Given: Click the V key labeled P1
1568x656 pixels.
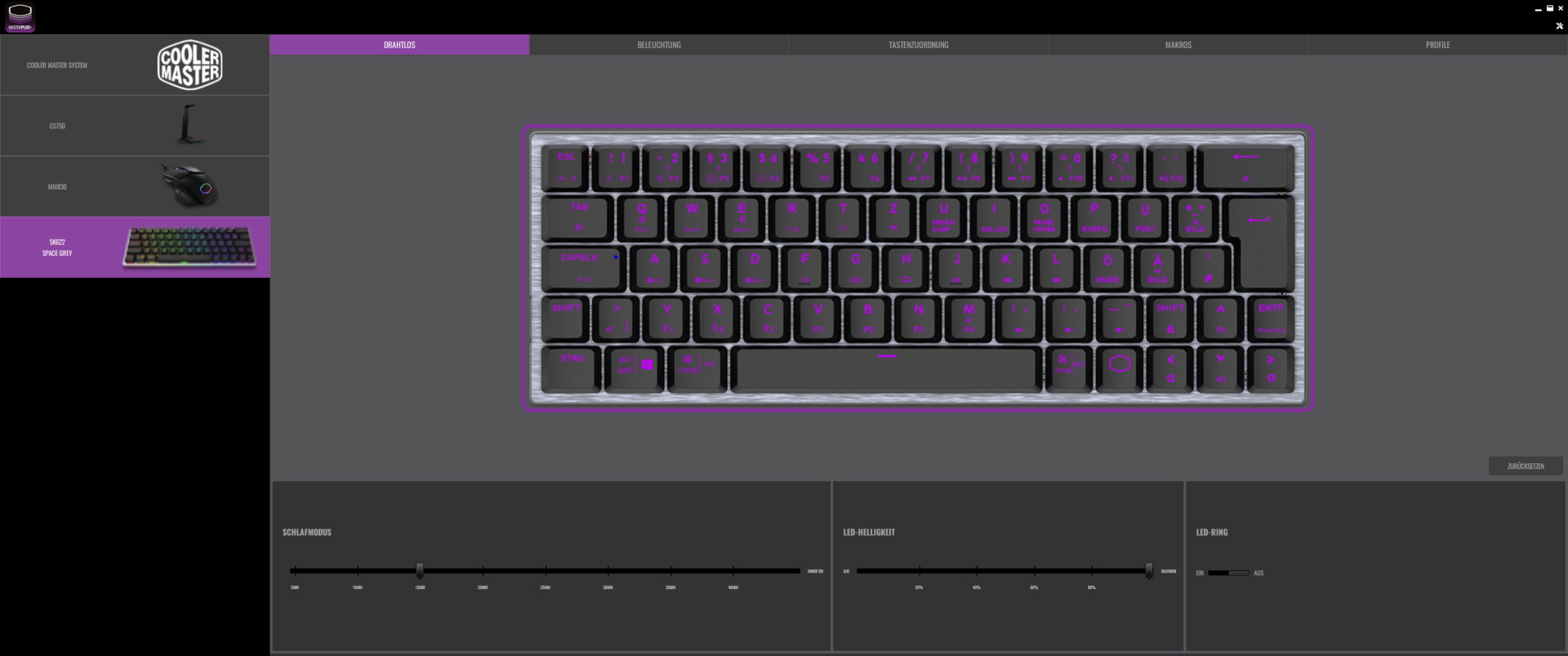Looking at the screenshot, I should [818, 318].
